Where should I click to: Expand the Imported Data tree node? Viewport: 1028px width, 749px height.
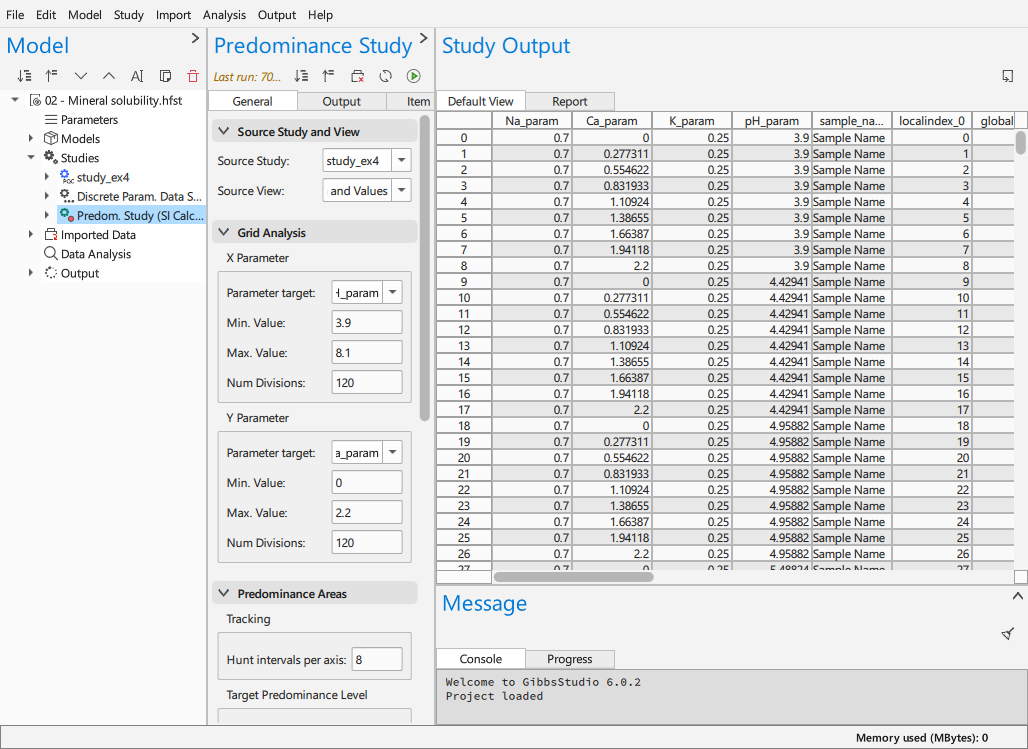point(31,234)
